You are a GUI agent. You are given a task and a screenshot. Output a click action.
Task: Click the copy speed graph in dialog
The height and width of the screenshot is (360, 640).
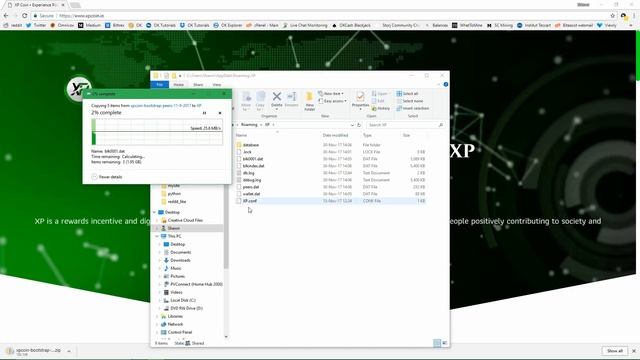click(157, 132)
